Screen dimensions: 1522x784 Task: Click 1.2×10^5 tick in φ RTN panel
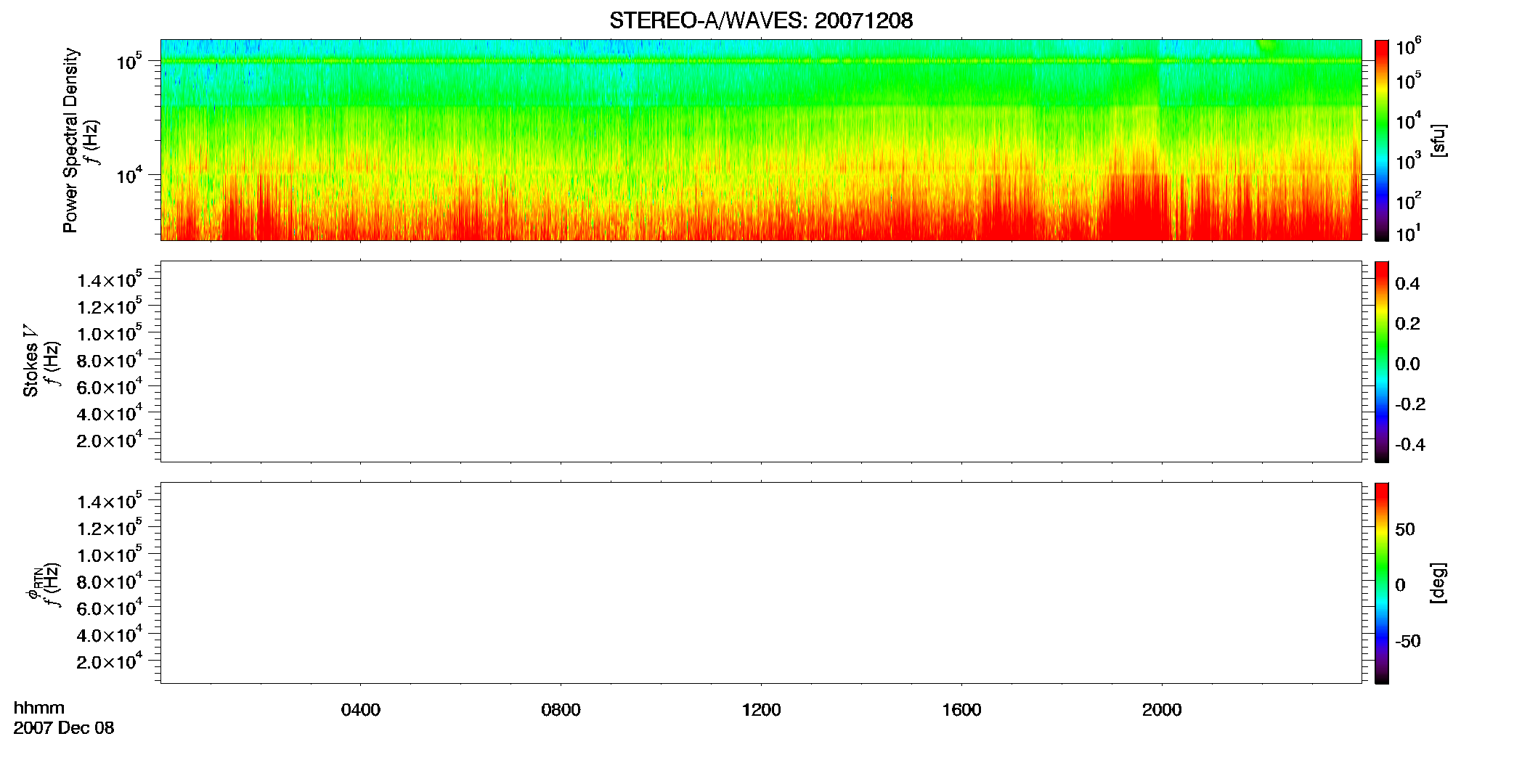tap(109, 528)
